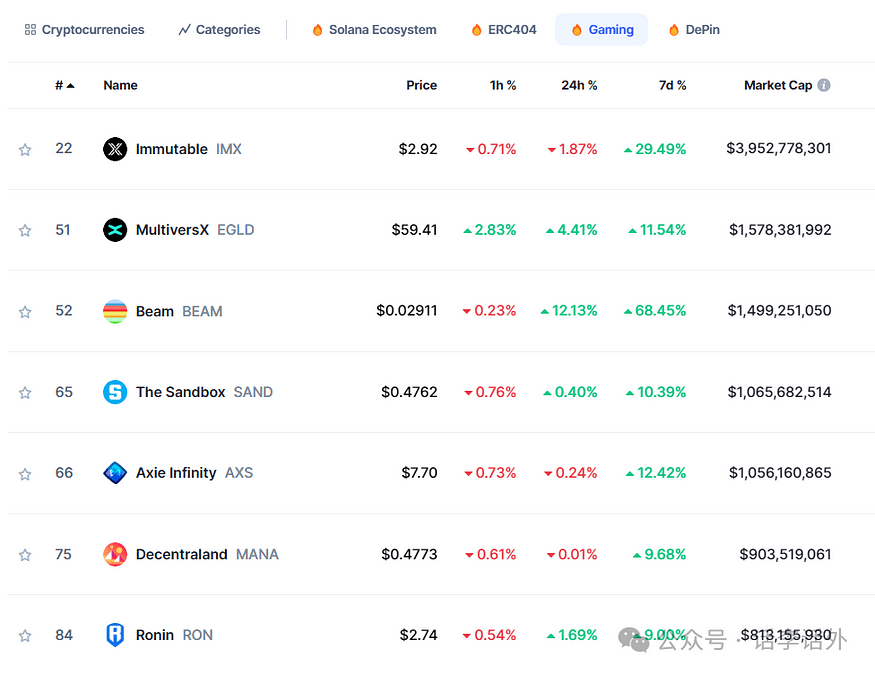Click The Sandbox coin logo
The width and height of the screenshot is (875, 674).
point(115,391)
